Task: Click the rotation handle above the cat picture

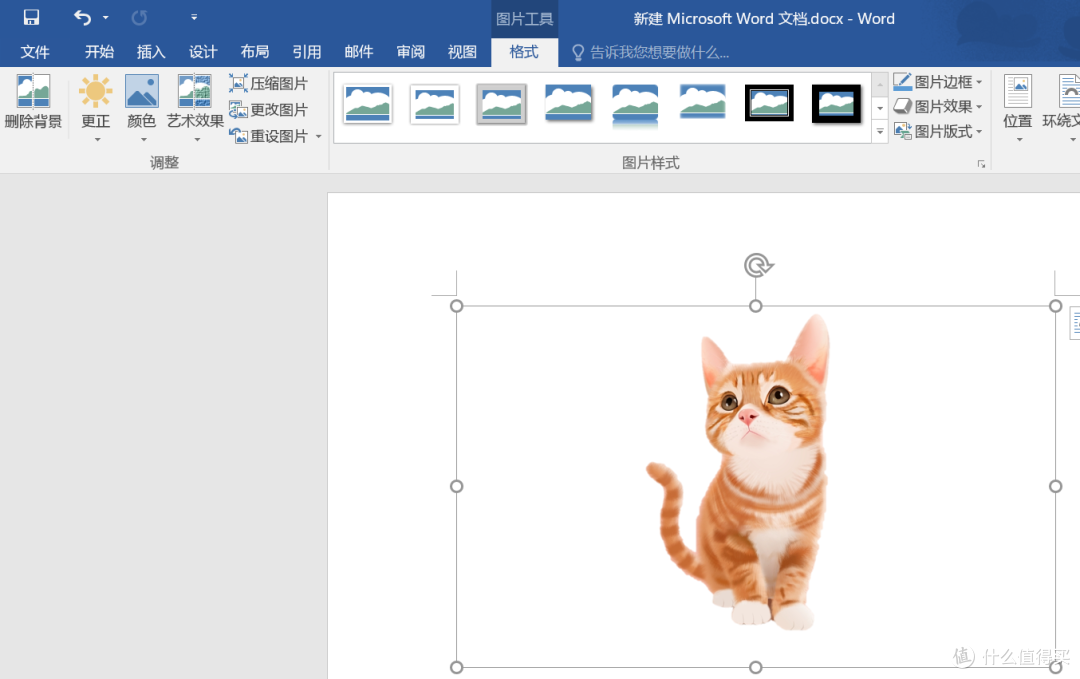Action: coord(758,265)
